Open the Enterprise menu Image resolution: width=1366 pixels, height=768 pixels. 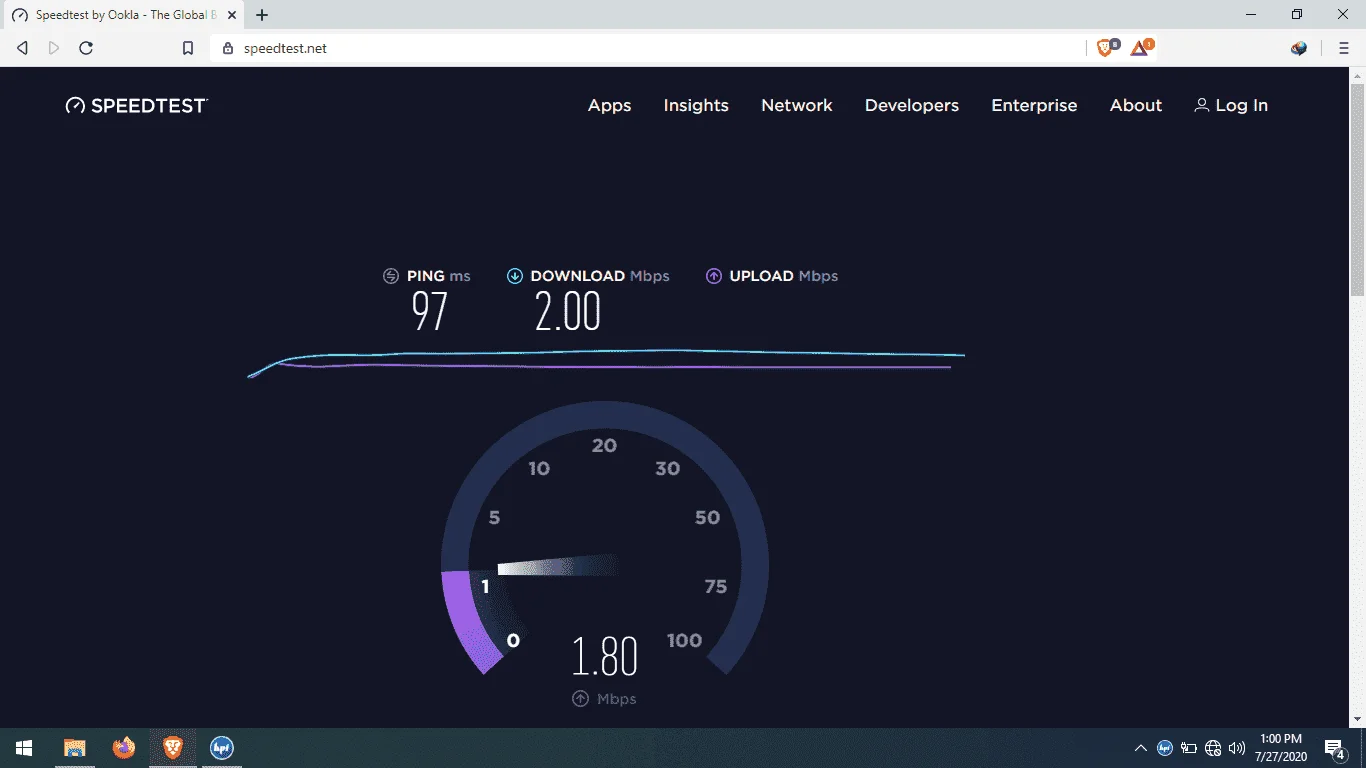(x=1034, y=105)
